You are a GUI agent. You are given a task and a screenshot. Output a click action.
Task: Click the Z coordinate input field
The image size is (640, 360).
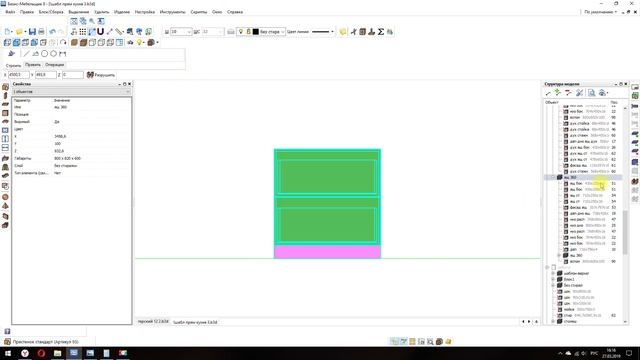click(73, 75)
